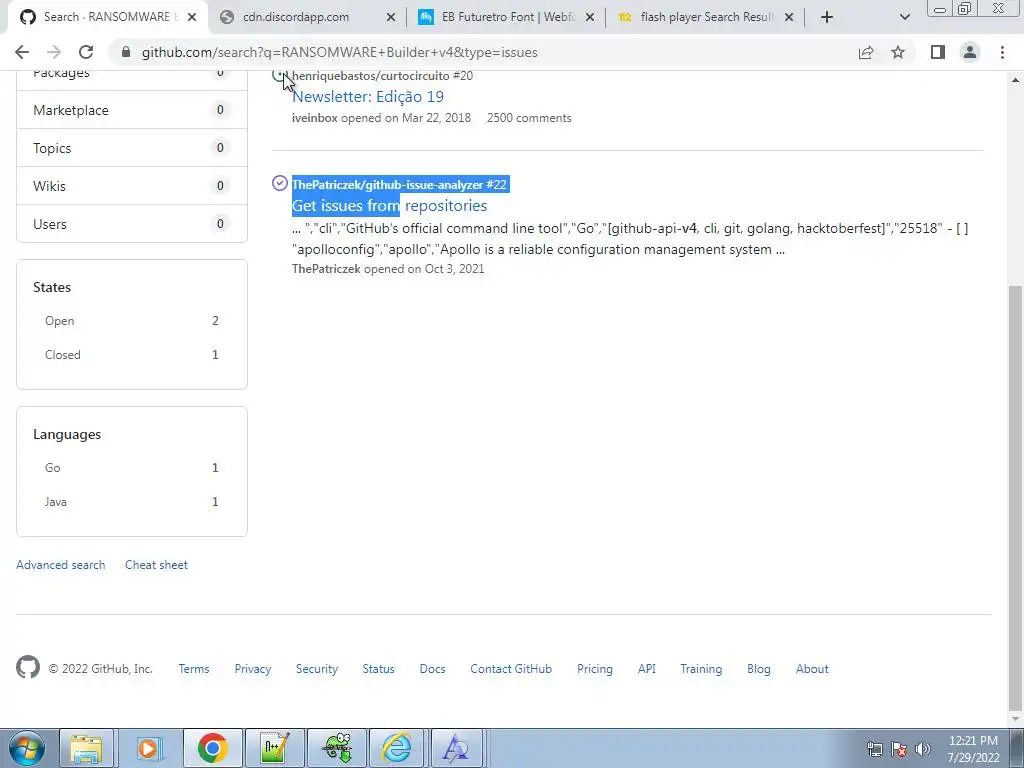Open the Cheat sheet link
1024x768 pixels.
156,565
